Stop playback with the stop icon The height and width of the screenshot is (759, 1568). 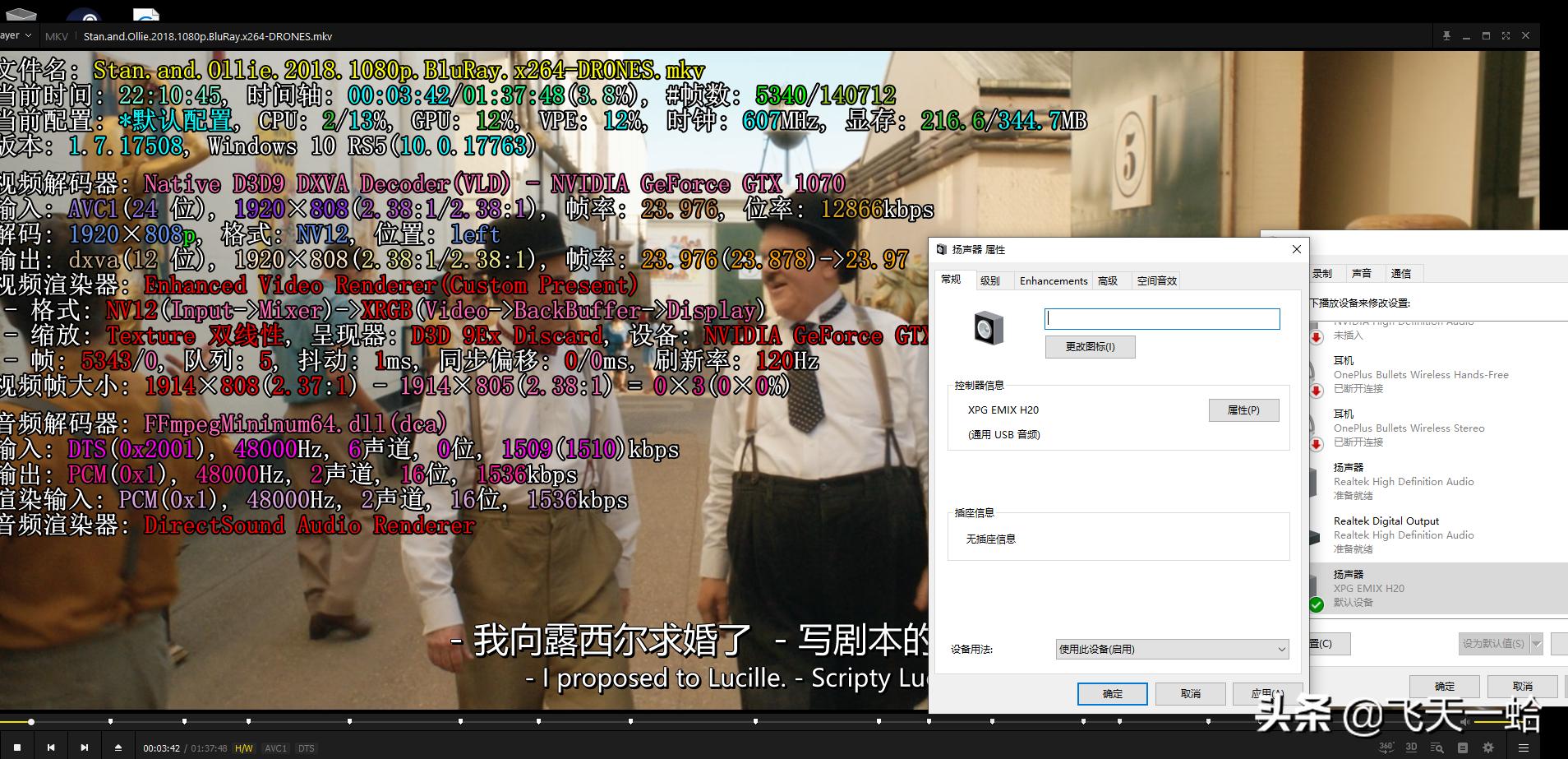click(16, 747)
